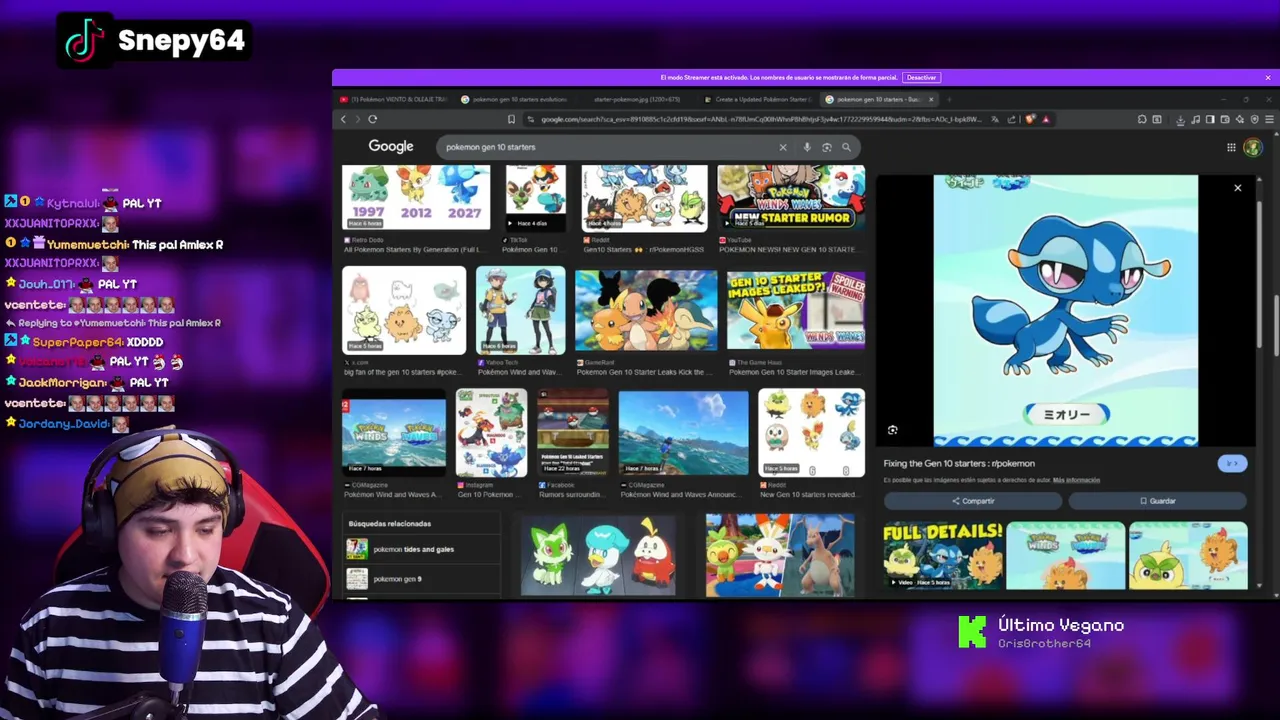1280x720 pixels.
Task: Switch to 'pokemon gen 10 starters evolution' tab
Action: (515, 99)
